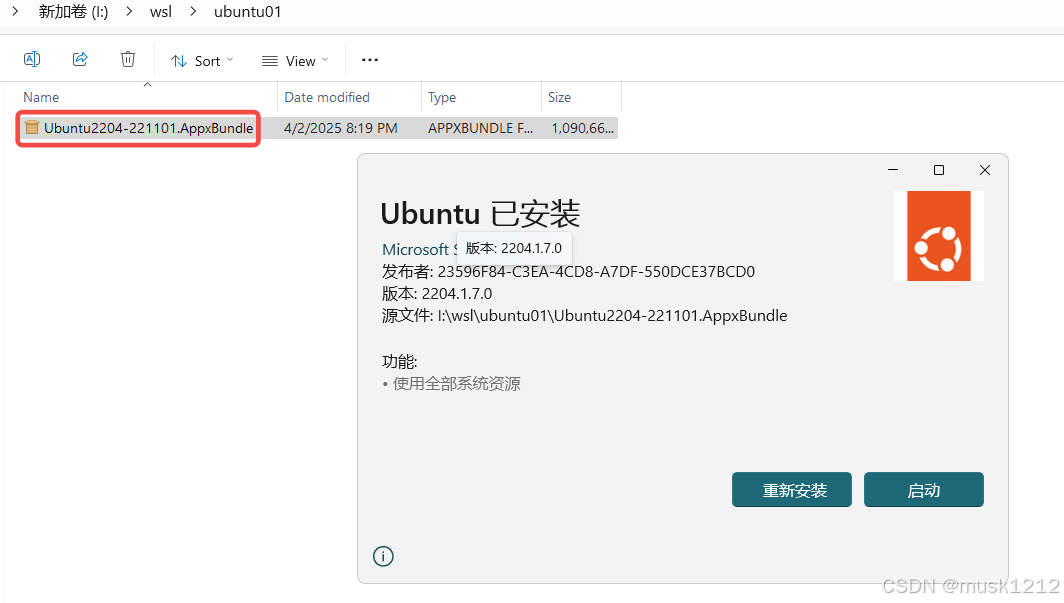This screenshot has height=603, width=1064.
Task: Click the Share icon in Explorer toolbar
Action: click(x=80, y=60)
